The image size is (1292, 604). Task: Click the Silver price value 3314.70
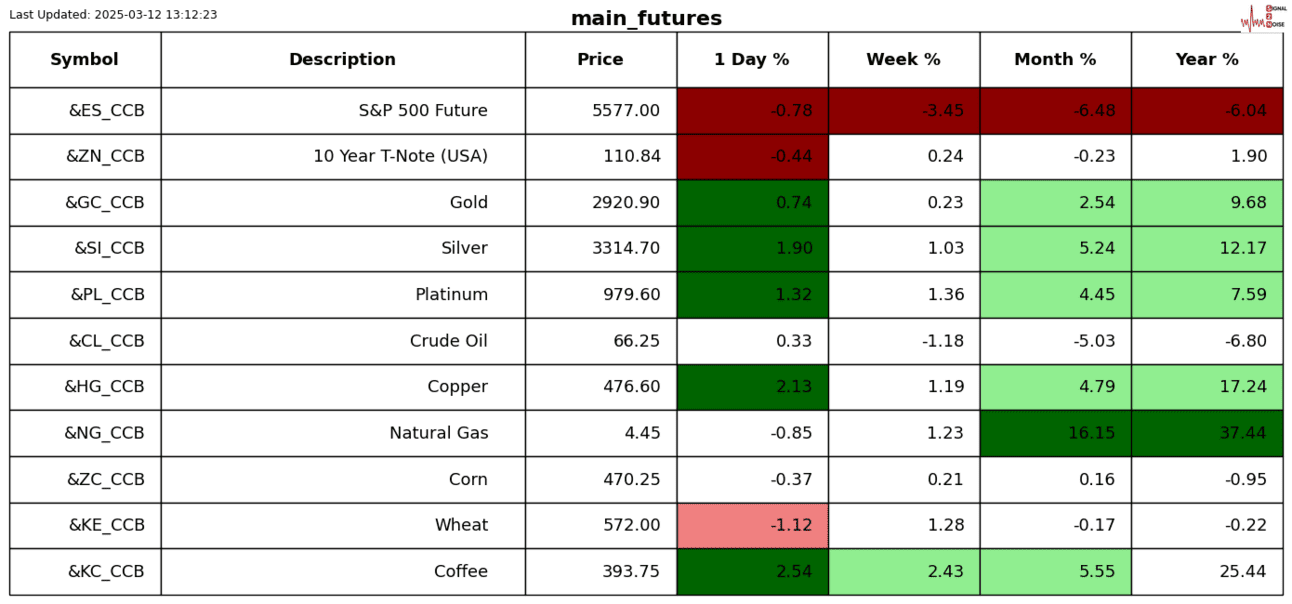(626, 249)
